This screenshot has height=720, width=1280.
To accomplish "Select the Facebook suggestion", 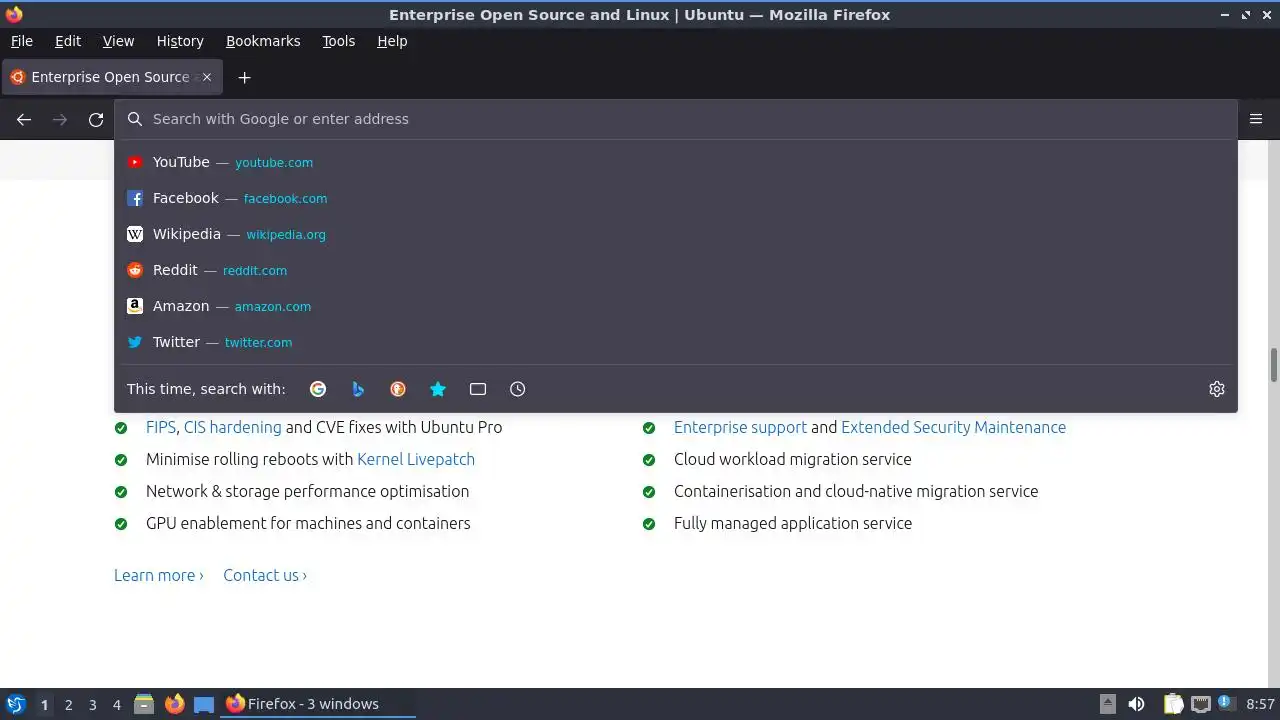I will [x=676, y=198].
